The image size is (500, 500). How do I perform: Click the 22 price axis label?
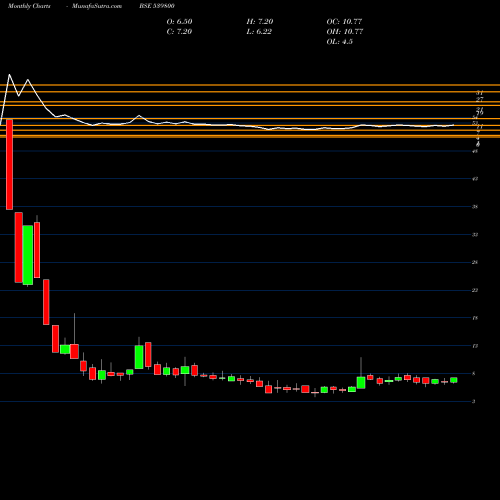point(475,291)
